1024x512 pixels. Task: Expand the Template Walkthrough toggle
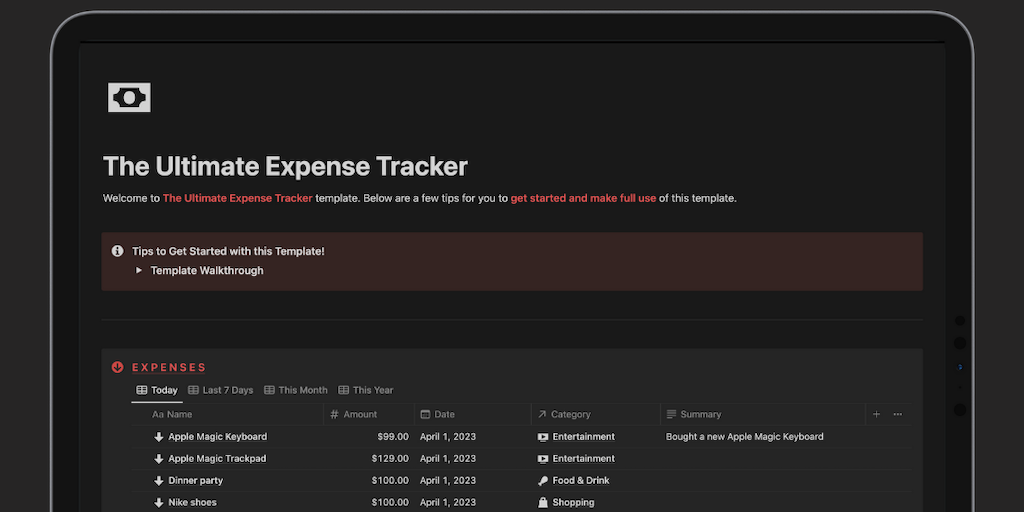pyautogui.click(x=140, y=271)
